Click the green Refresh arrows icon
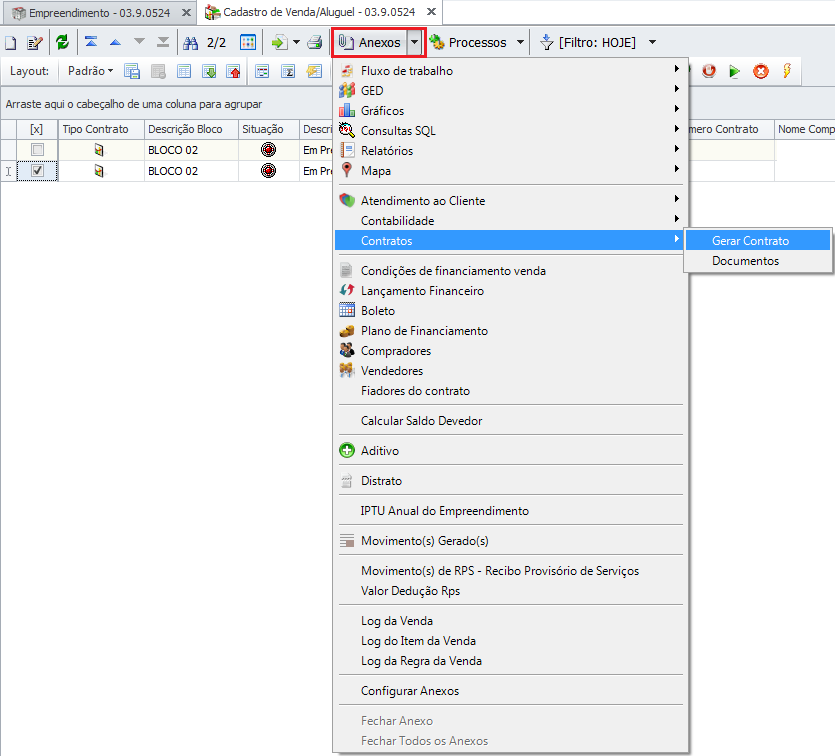This screenshot has width=835, height=756. pyautogui.click(x=63, y=42)
